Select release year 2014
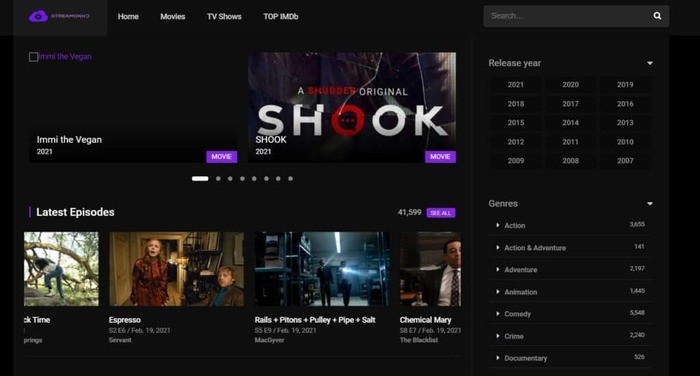The image size is (700, 376). (571, 122)
